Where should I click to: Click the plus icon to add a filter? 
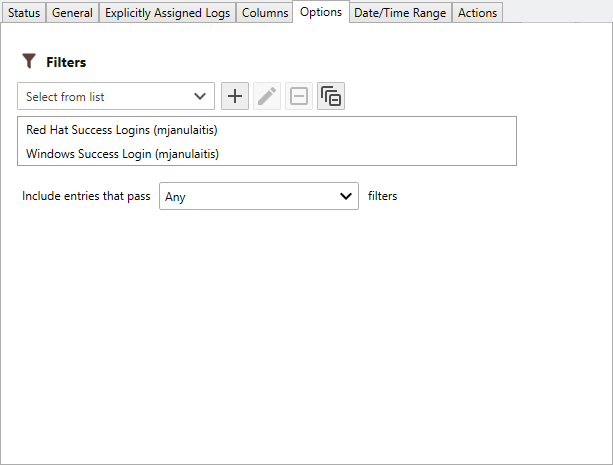235,97
